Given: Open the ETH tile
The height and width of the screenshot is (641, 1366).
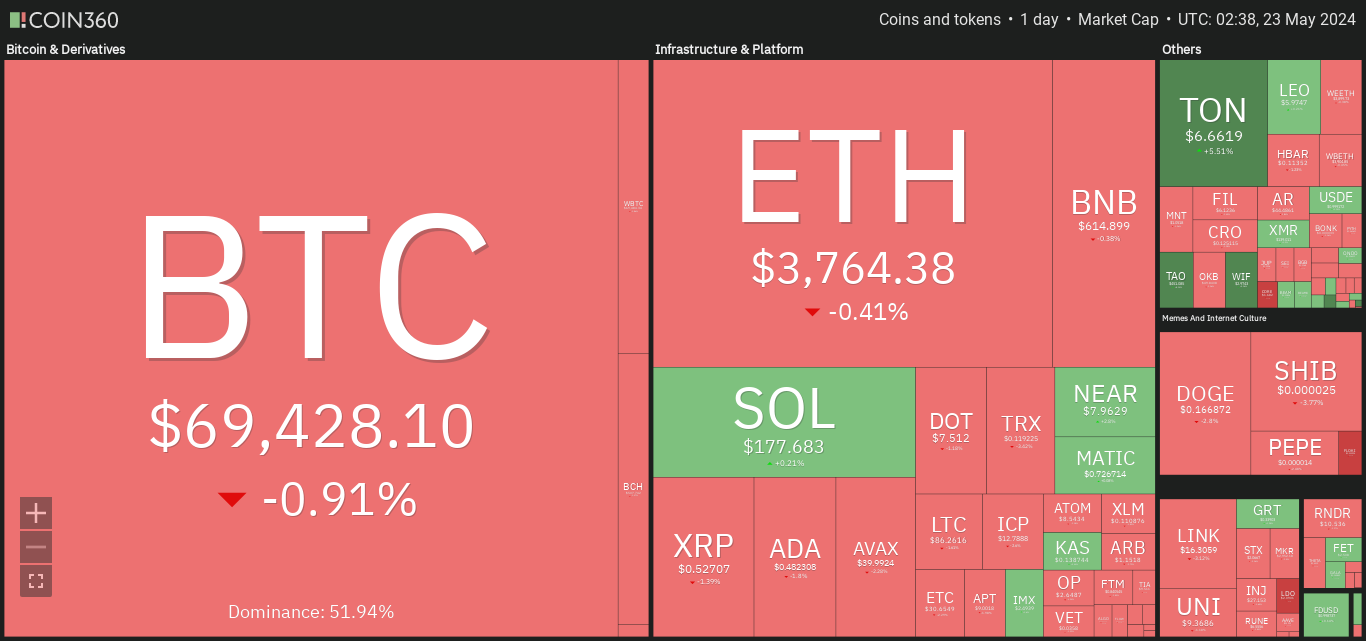Looking at the screenshot, I should coord(852,213).
